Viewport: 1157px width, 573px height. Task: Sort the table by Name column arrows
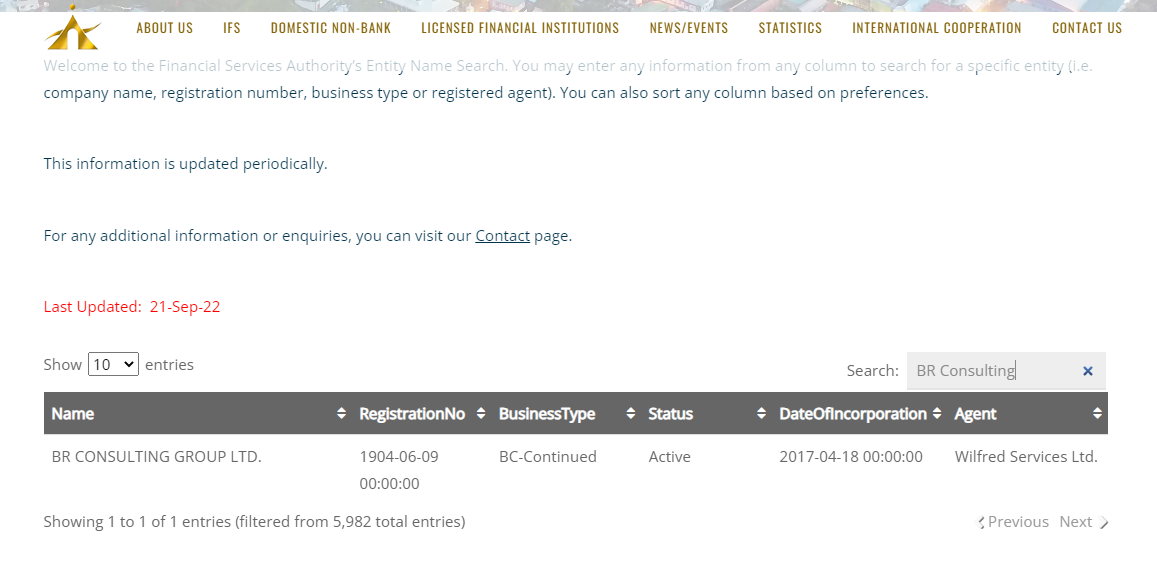341,414
